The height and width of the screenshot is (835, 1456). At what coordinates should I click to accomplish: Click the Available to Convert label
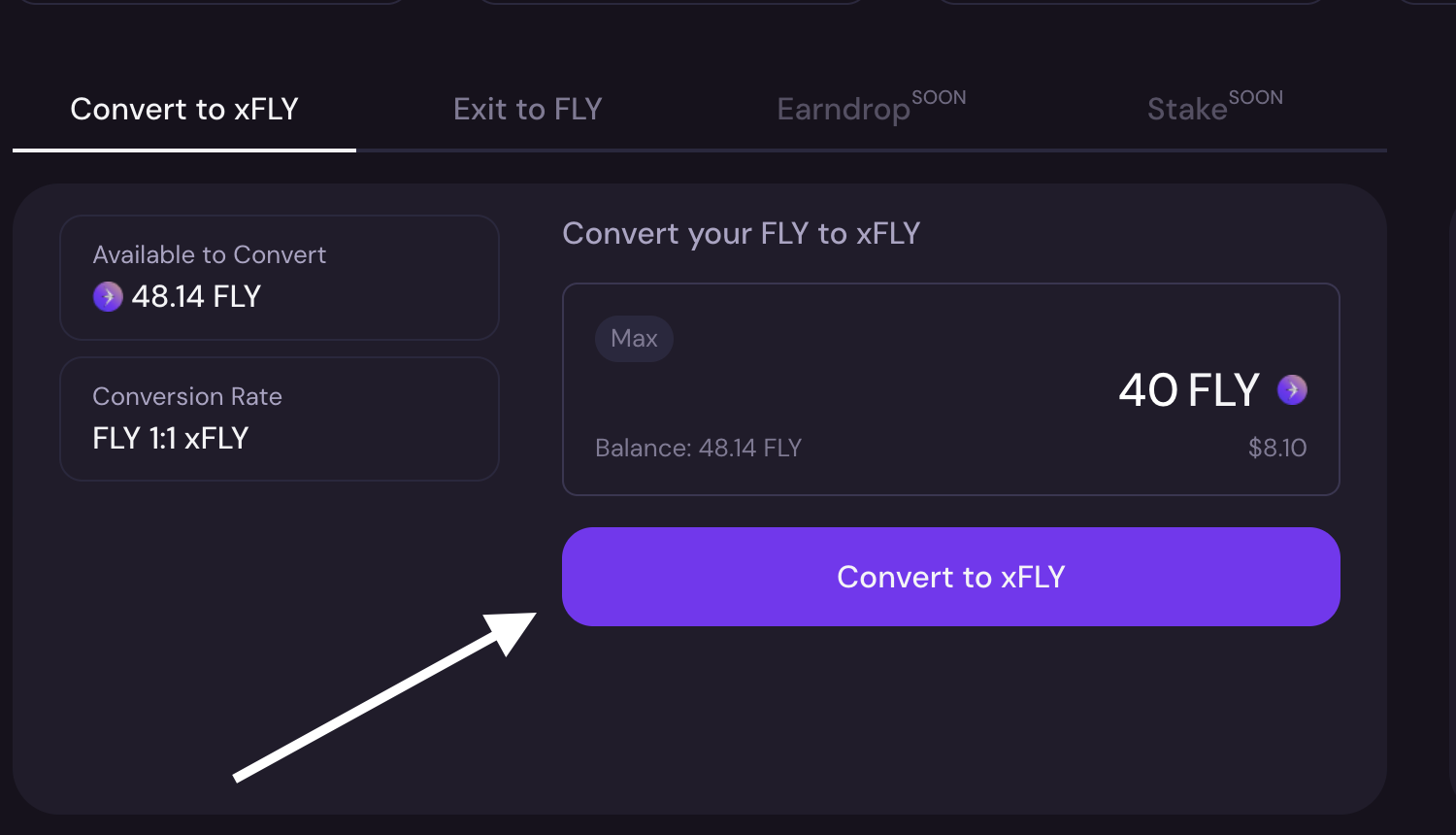coord(209,254)
